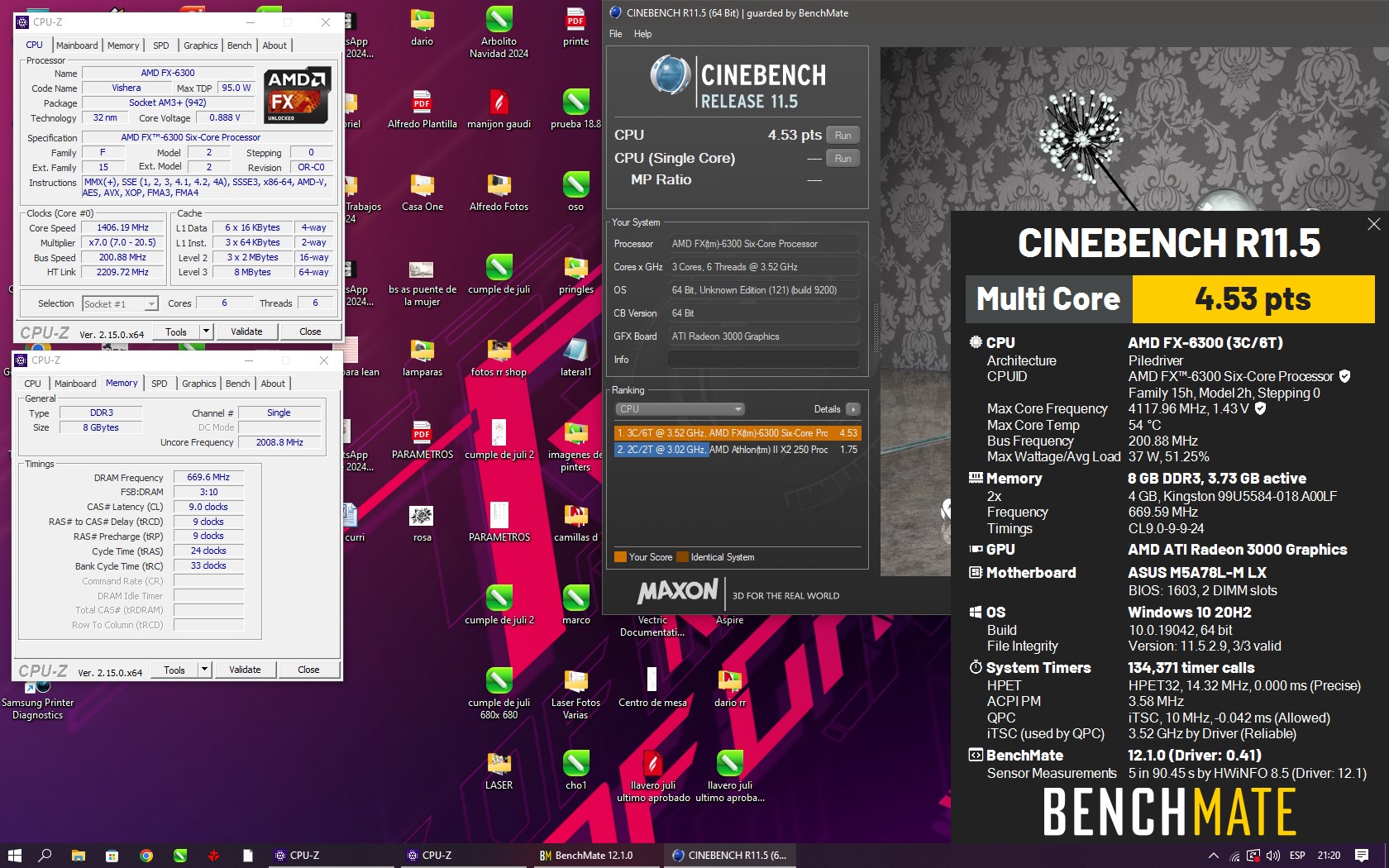Open taskbar search magnifier
The height and width of the screenshot is (868, 1389).
(x=45, y=856)
